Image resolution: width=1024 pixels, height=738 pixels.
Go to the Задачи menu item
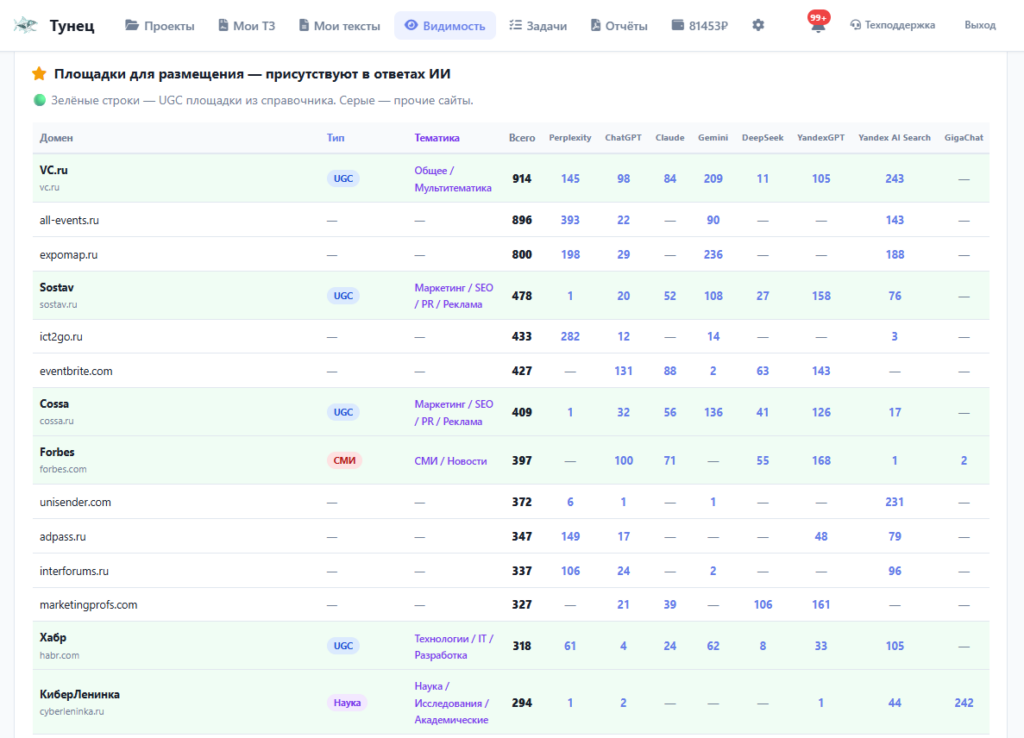(538, 25)
